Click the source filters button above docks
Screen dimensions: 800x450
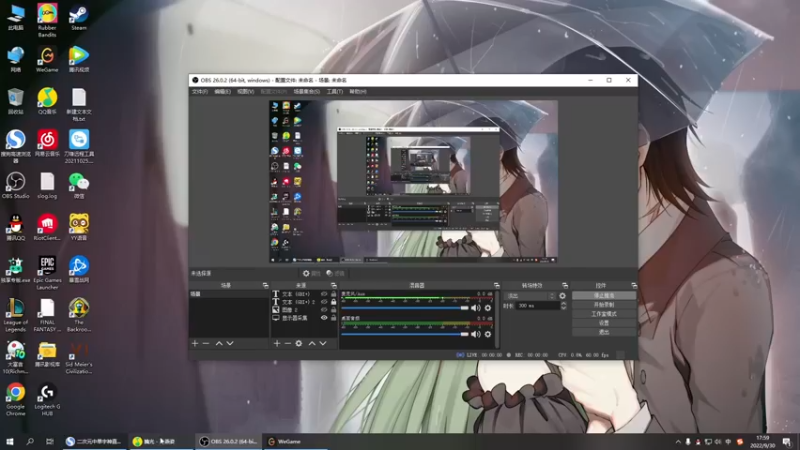(335, 273)
